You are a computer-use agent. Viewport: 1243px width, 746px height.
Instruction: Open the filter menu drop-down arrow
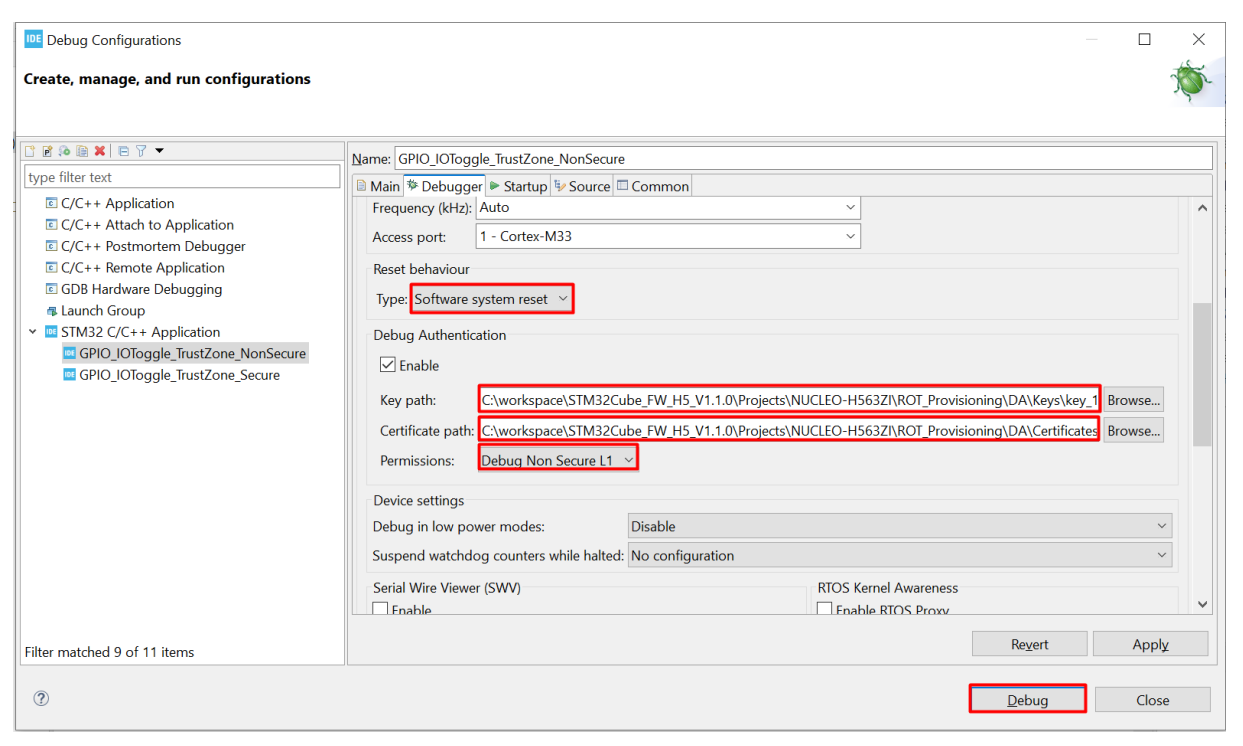point(159,151)
